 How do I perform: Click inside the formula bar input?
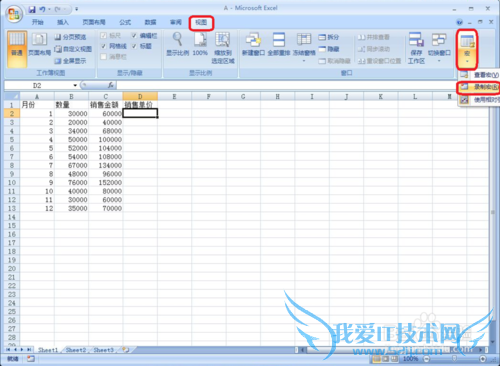pyautogui.click(x=287, y=85)
